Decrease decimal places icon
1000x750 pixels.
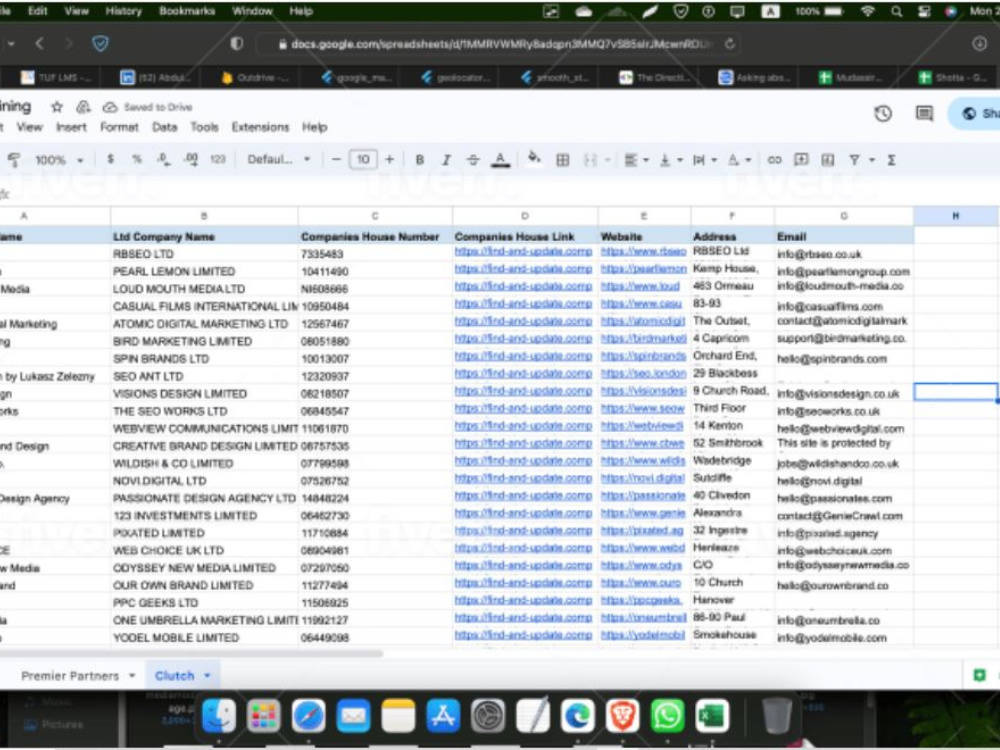[163, 159]
